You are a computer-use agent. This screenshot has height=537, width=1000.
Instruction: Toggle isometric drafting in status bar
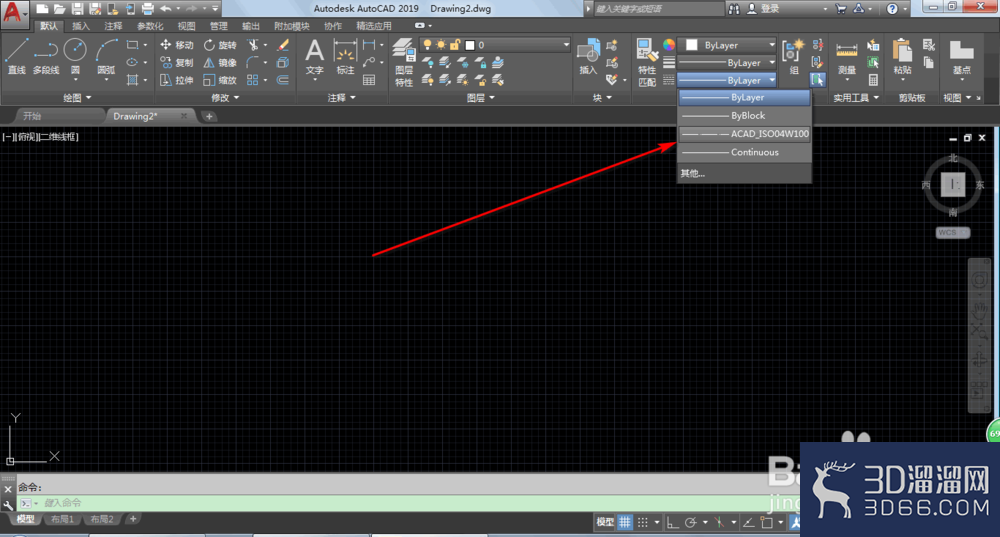(719, 522)
